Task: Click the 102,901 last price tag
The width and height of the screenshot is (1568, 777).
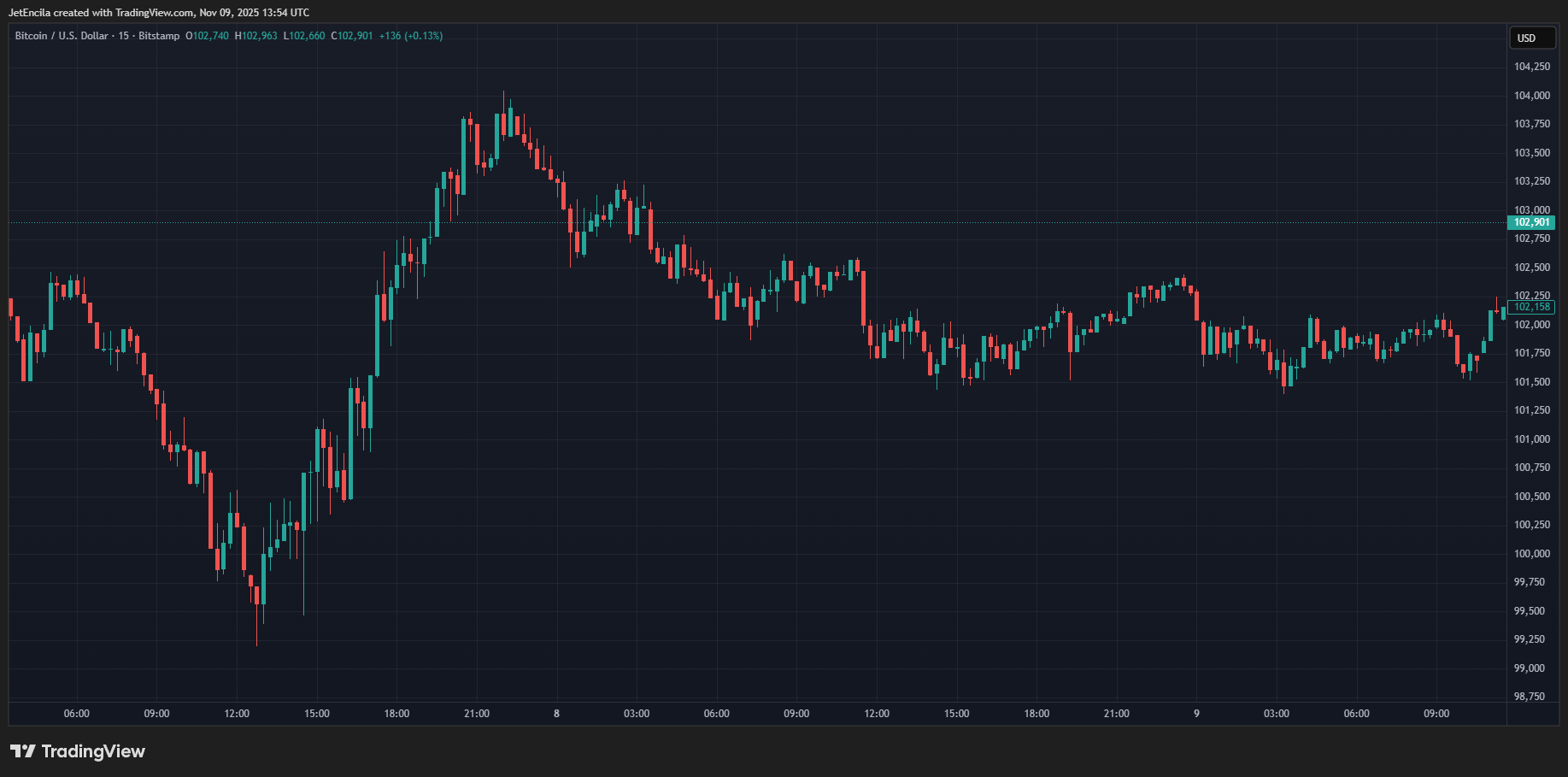Action: [1532, 222]
